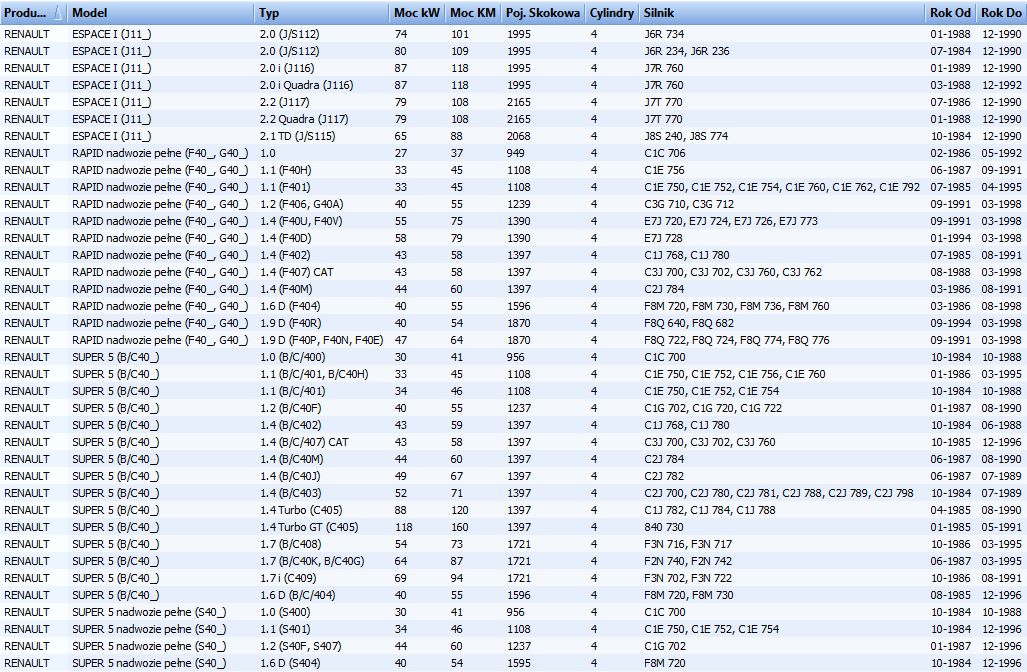
Task: Click engine cell F3N 716, F3N 717
Action: 688,545
